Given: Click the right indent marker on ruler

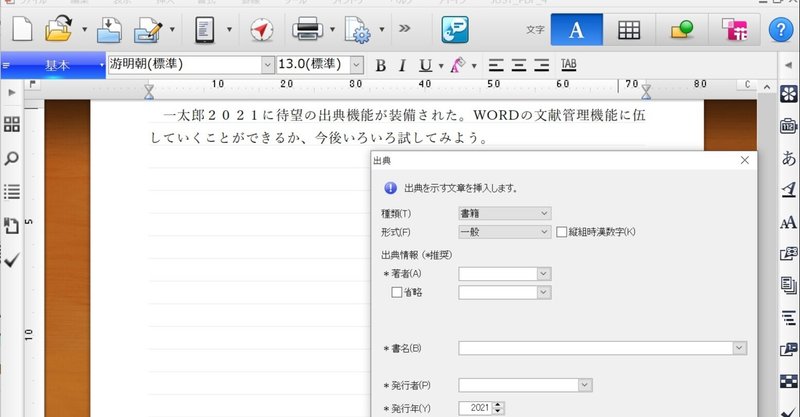Looking at the screenshot, I should point(646,91).
